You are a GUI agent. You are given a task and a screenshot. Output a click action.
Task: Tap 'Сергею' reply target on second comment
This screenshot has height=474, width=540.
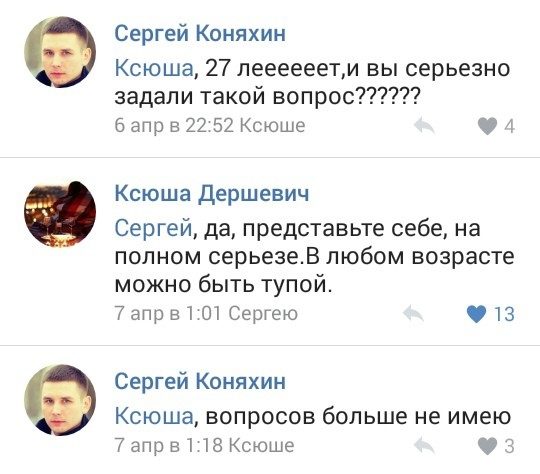tap(263, 314)
